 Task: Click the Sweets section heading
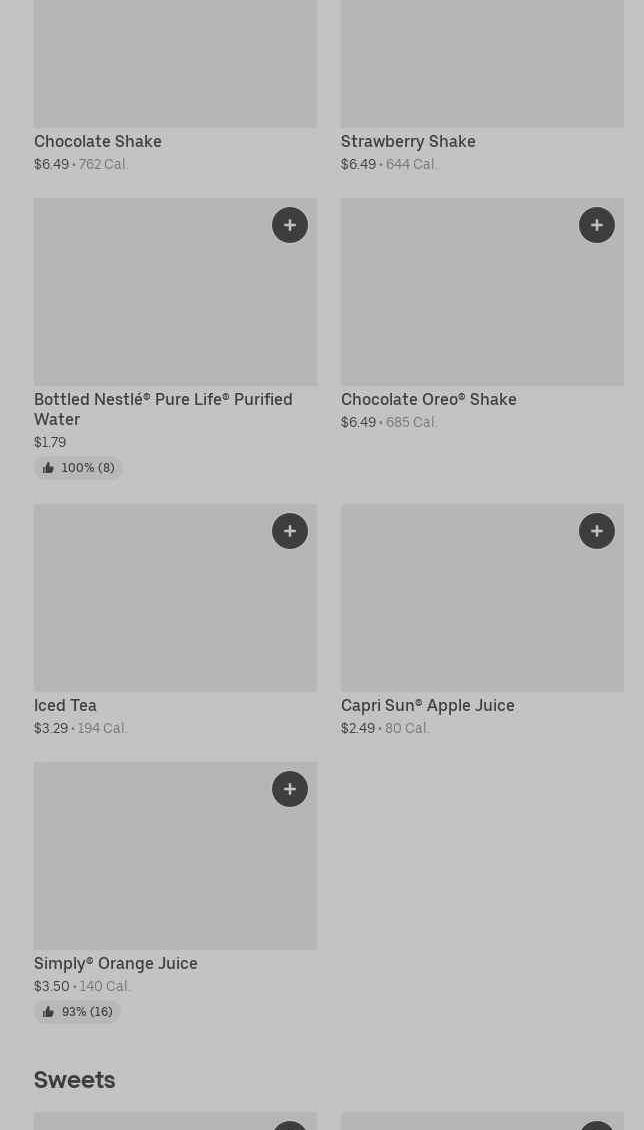[x=75, y=1080]
